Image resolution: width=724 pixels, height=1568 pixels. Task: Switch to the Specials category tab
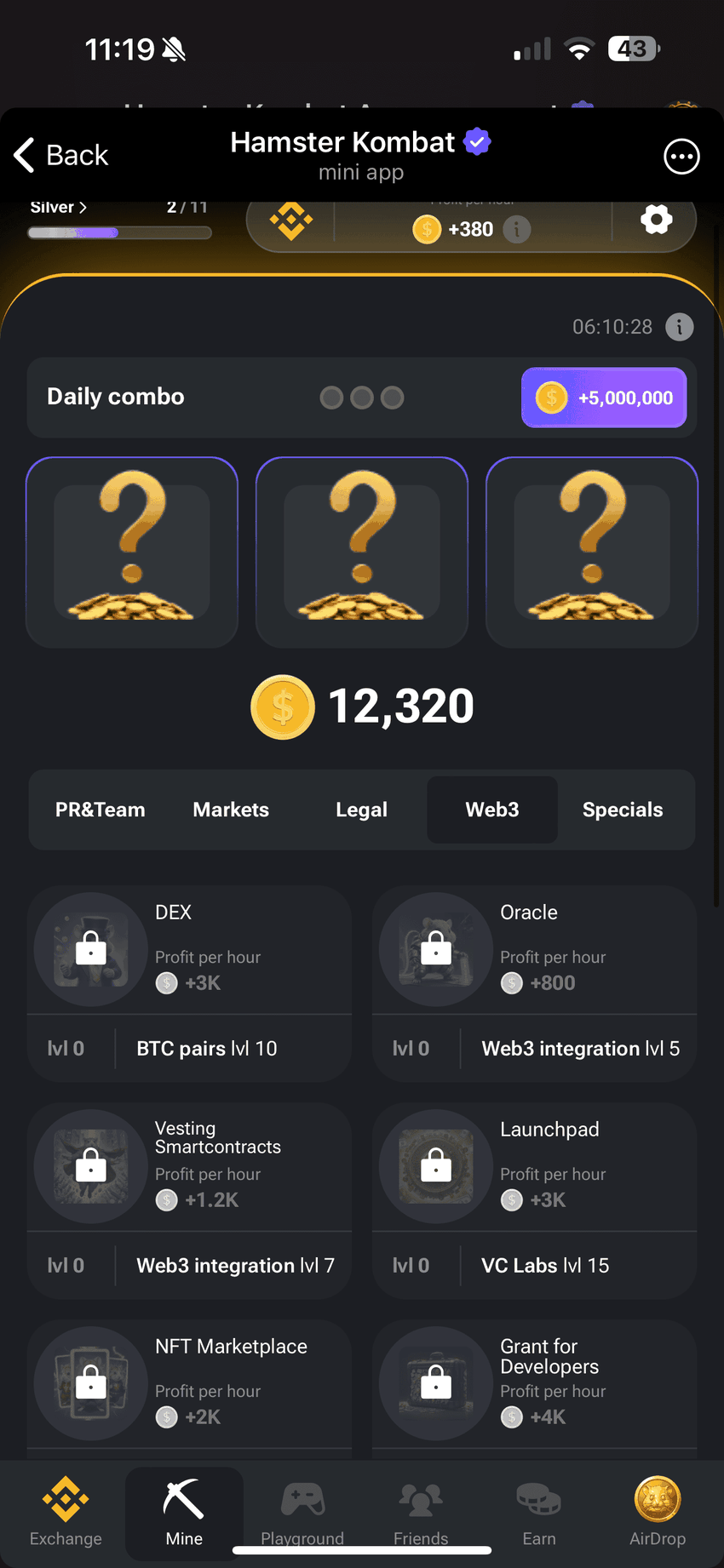[x=623, y=810]
